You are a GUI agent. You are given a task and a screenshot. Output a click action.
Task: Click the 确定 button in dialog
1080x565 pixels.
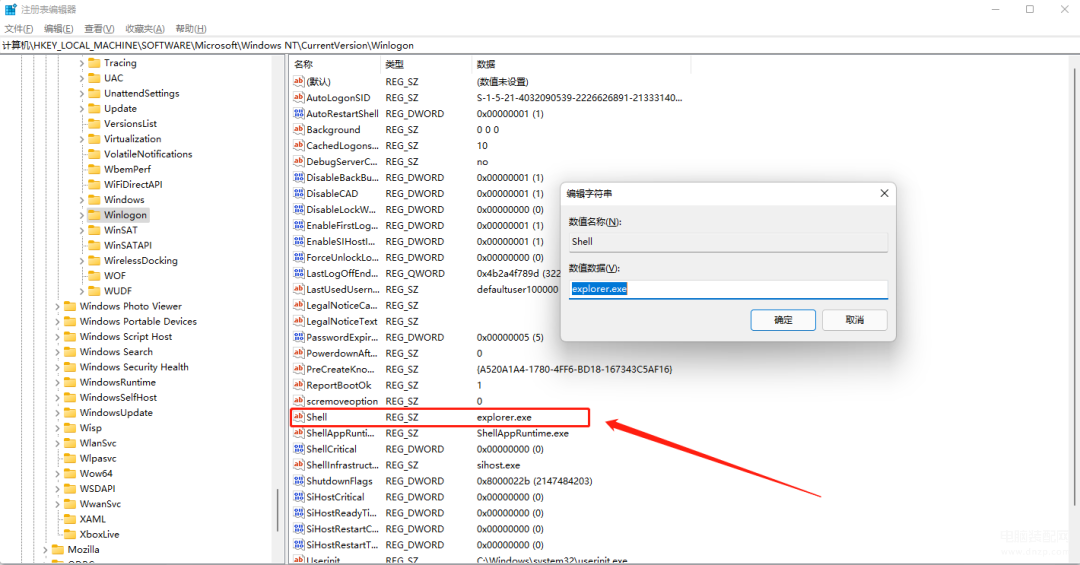pyautogui.click(x=783, y=320)
